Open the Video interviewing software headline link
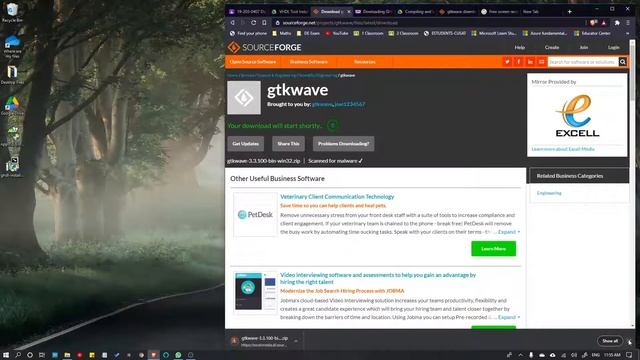 [378, 278]
